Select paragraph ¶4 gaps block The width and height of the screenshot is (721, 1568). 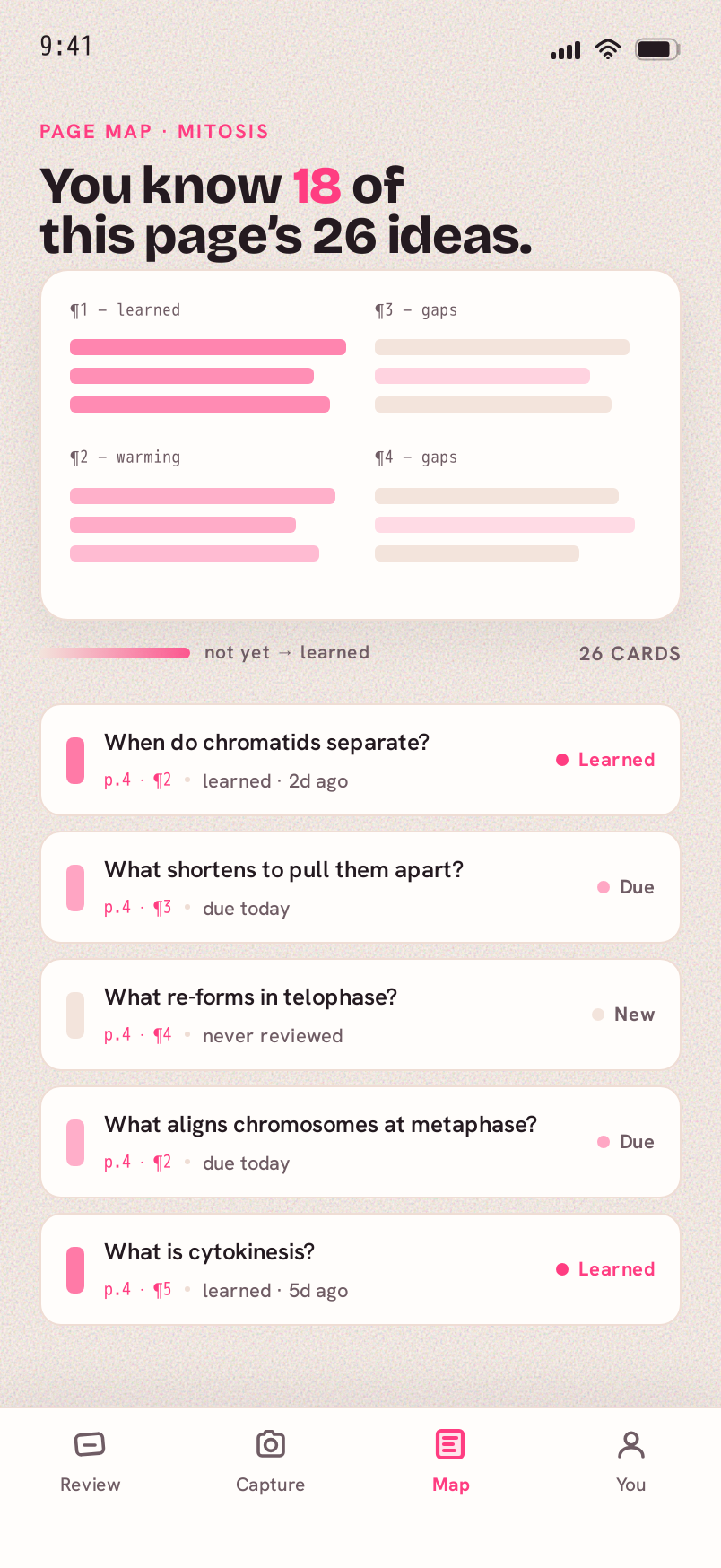click(x=505, y=505)
